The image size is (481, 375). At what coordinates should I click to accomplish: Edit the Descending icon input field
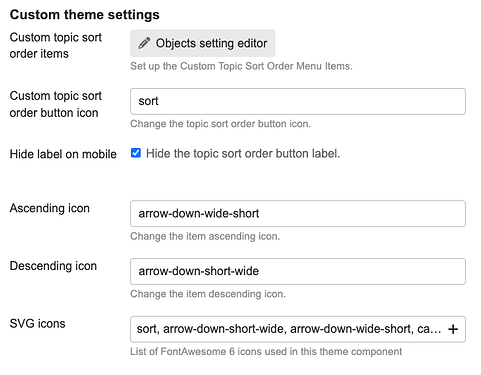coord(298,271)
